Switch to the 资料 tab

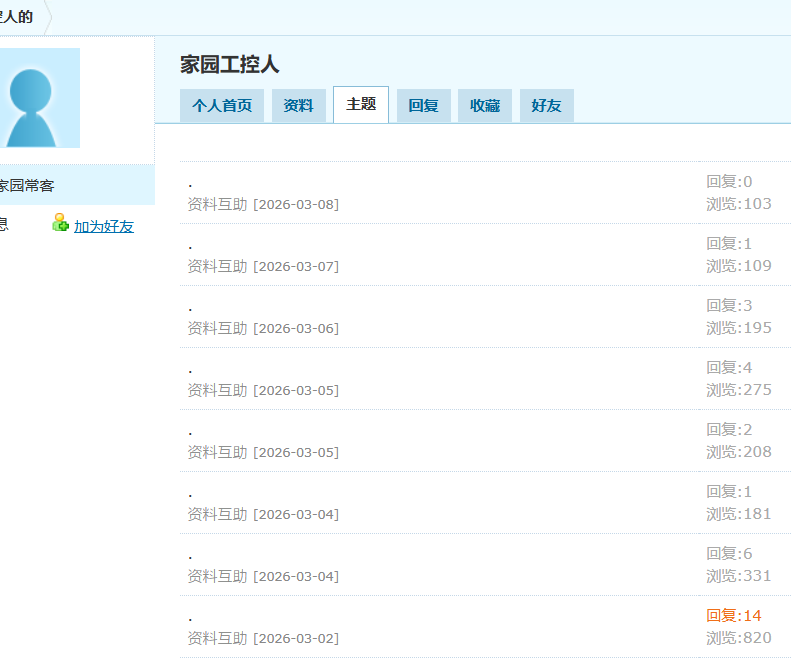pos(298,106)
